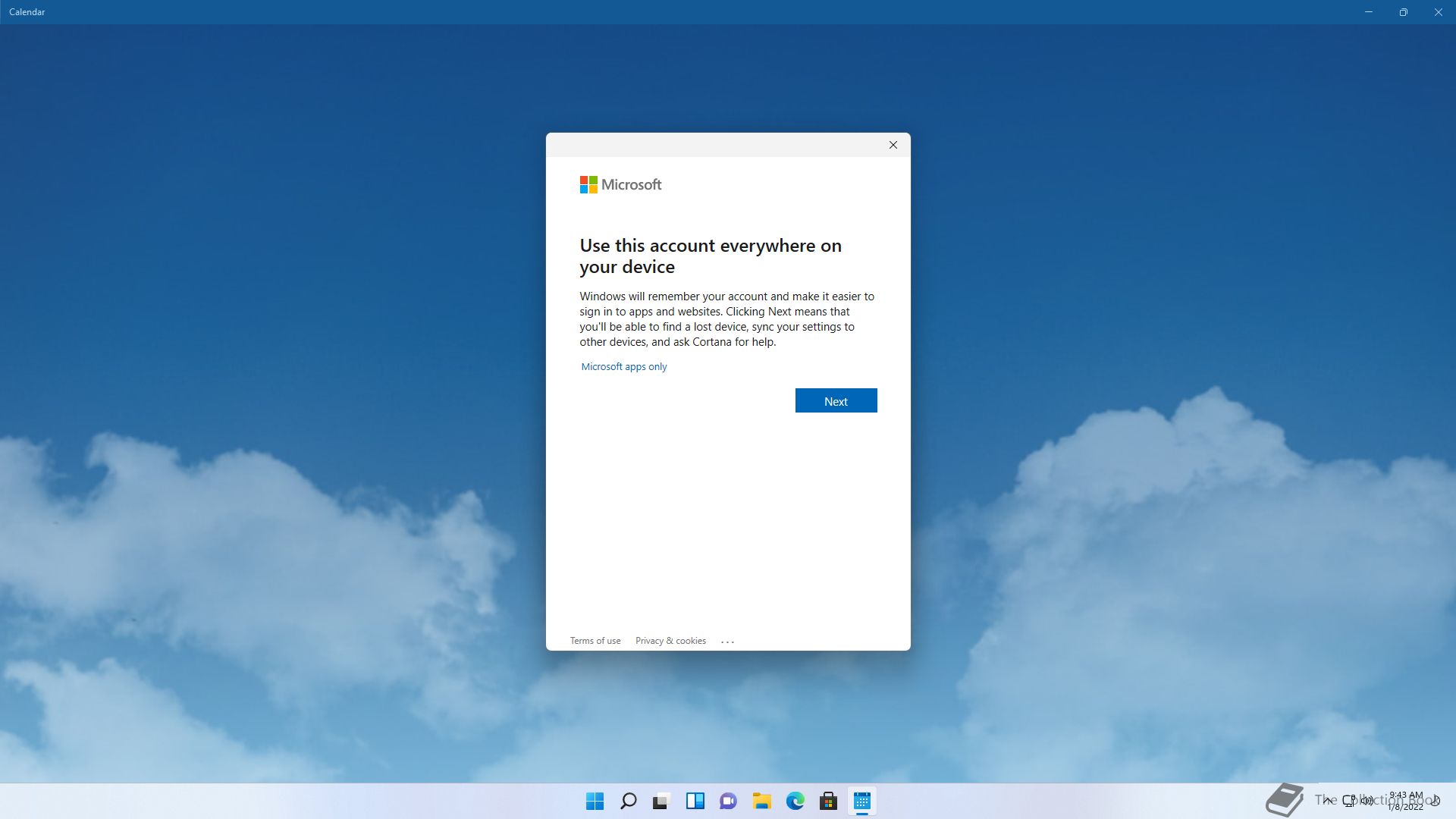Choose Microsoft apps only link
This screenshot has width=1456, height=819.
point(623,367)
